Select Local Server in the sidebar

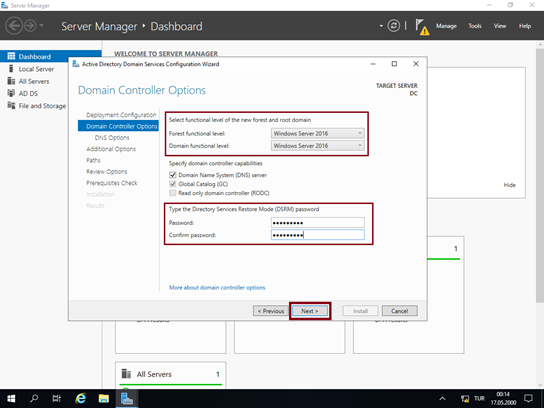(x=36, y=69)
